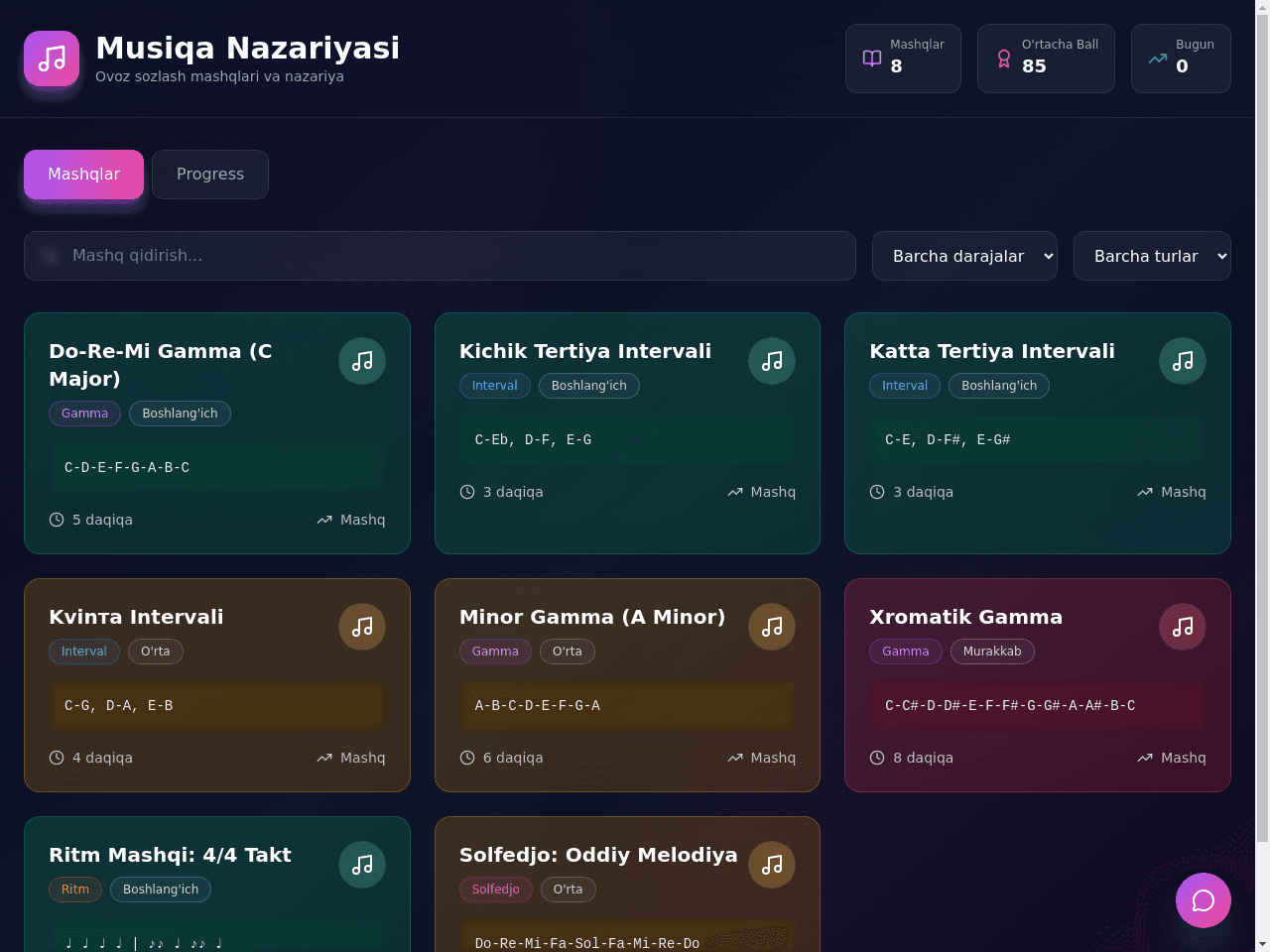The height and width of the screenshot is (952, 1270).
Task: Click trend icon on Katta Tertiya card
Action: (1145, 492)
